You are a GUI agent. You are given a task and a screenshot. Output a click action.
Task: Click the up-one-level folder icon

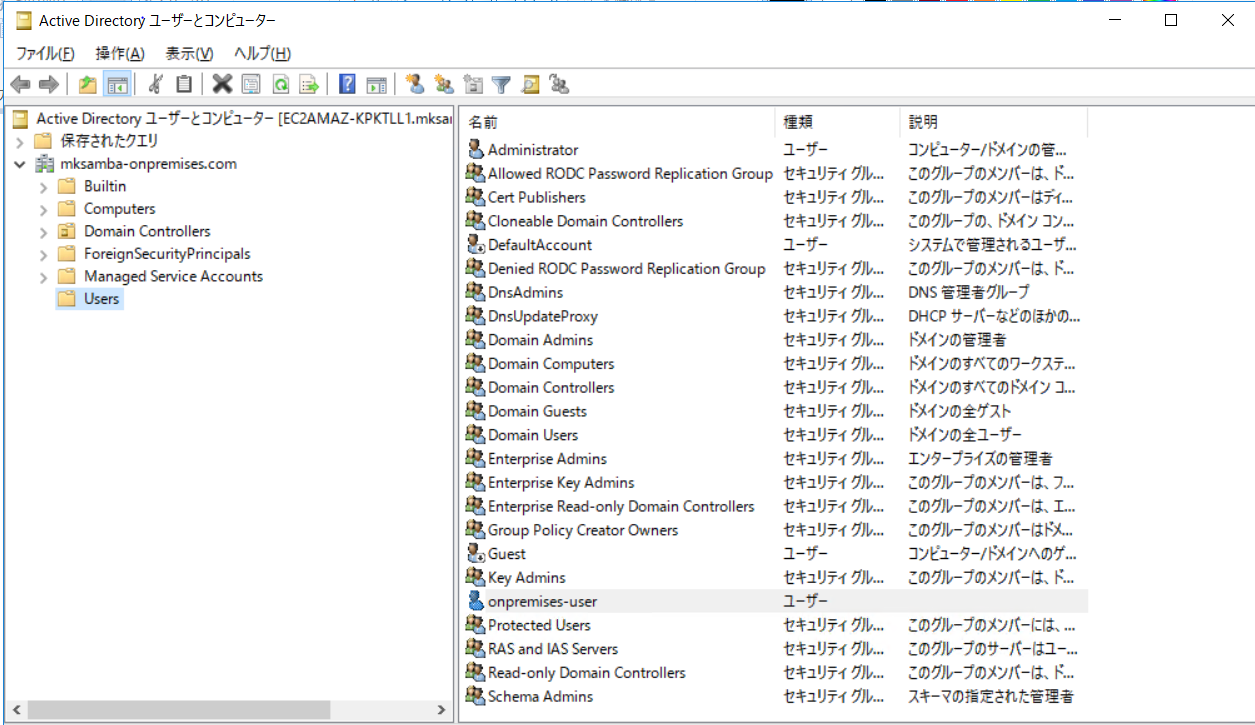point(88,84)
